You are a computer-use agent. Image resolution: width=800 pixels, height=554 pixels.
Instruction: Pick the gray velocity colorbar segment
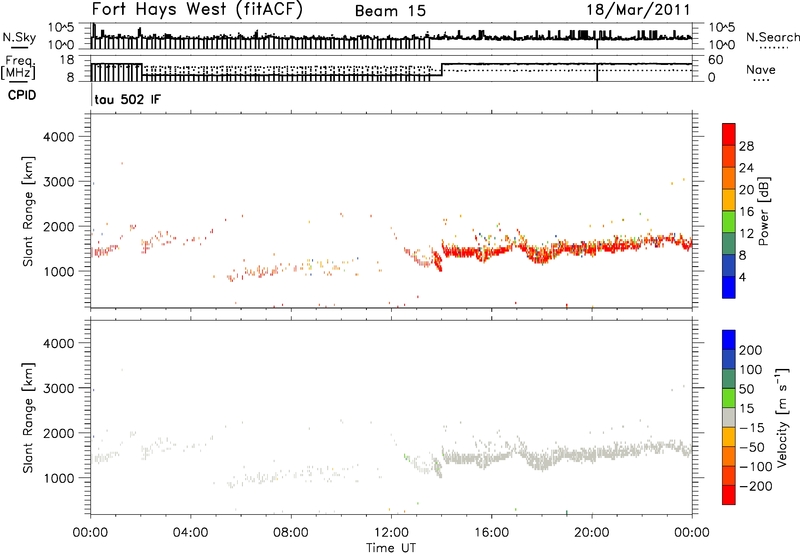coord(729,418)
